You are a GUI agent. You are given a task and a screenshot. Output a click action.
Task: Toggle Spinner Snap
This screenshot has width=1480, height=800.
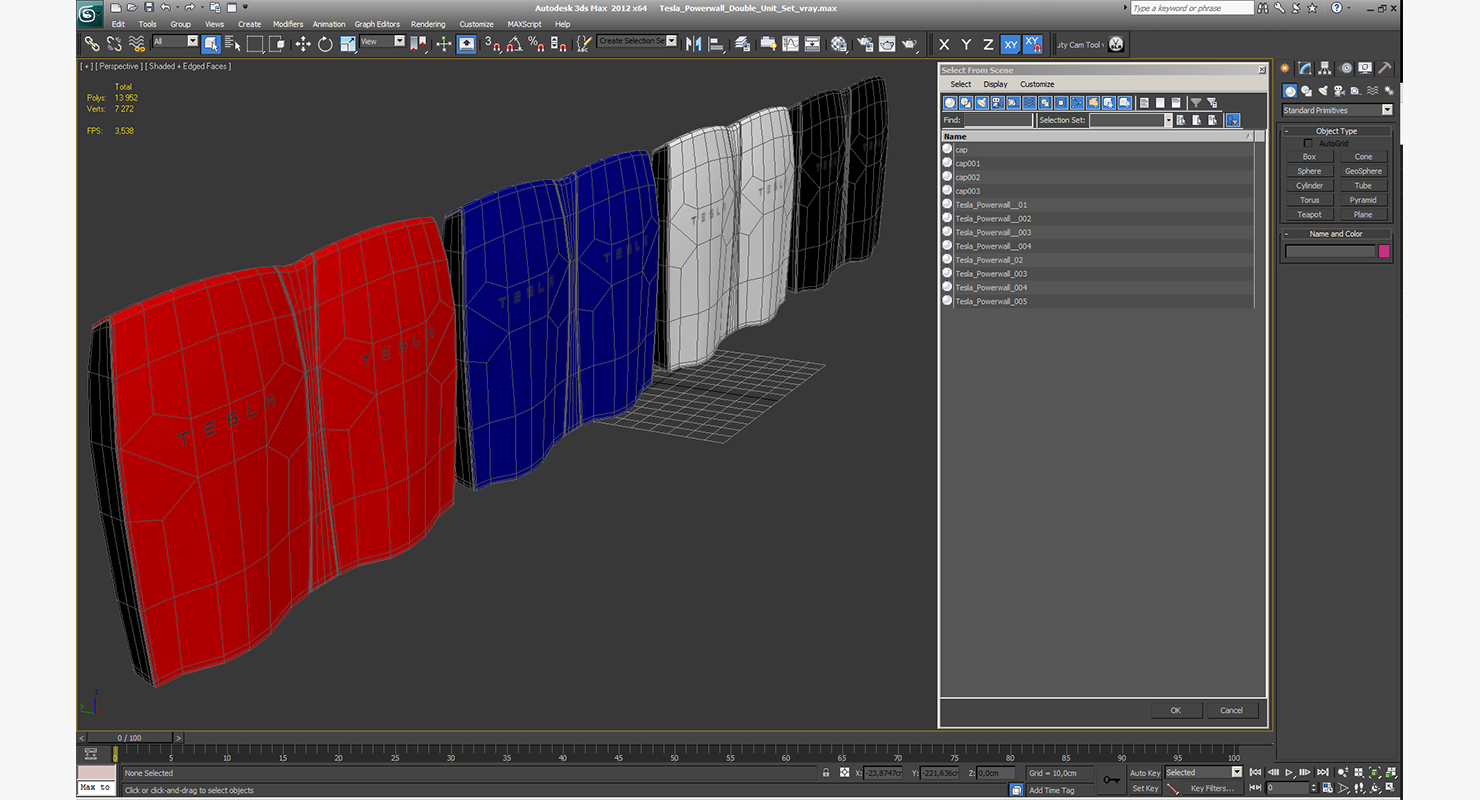click(x=558, y=44)
